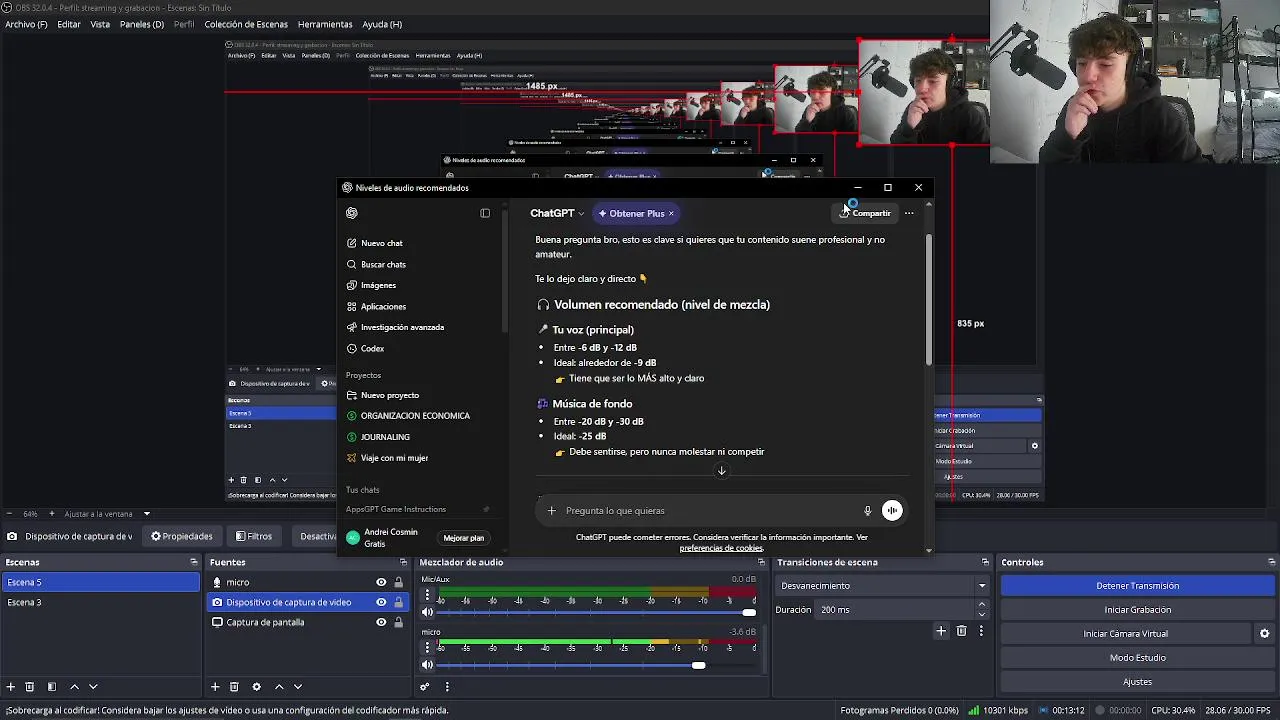1280x720 pixels.
Task: Jump to latest message arrow in ChatGPT
Action: (721, 471)
